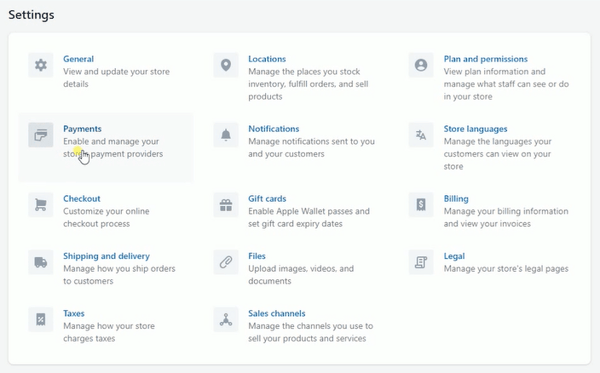
Task: Go to Checkout settings link
Action: pos(82,199)
